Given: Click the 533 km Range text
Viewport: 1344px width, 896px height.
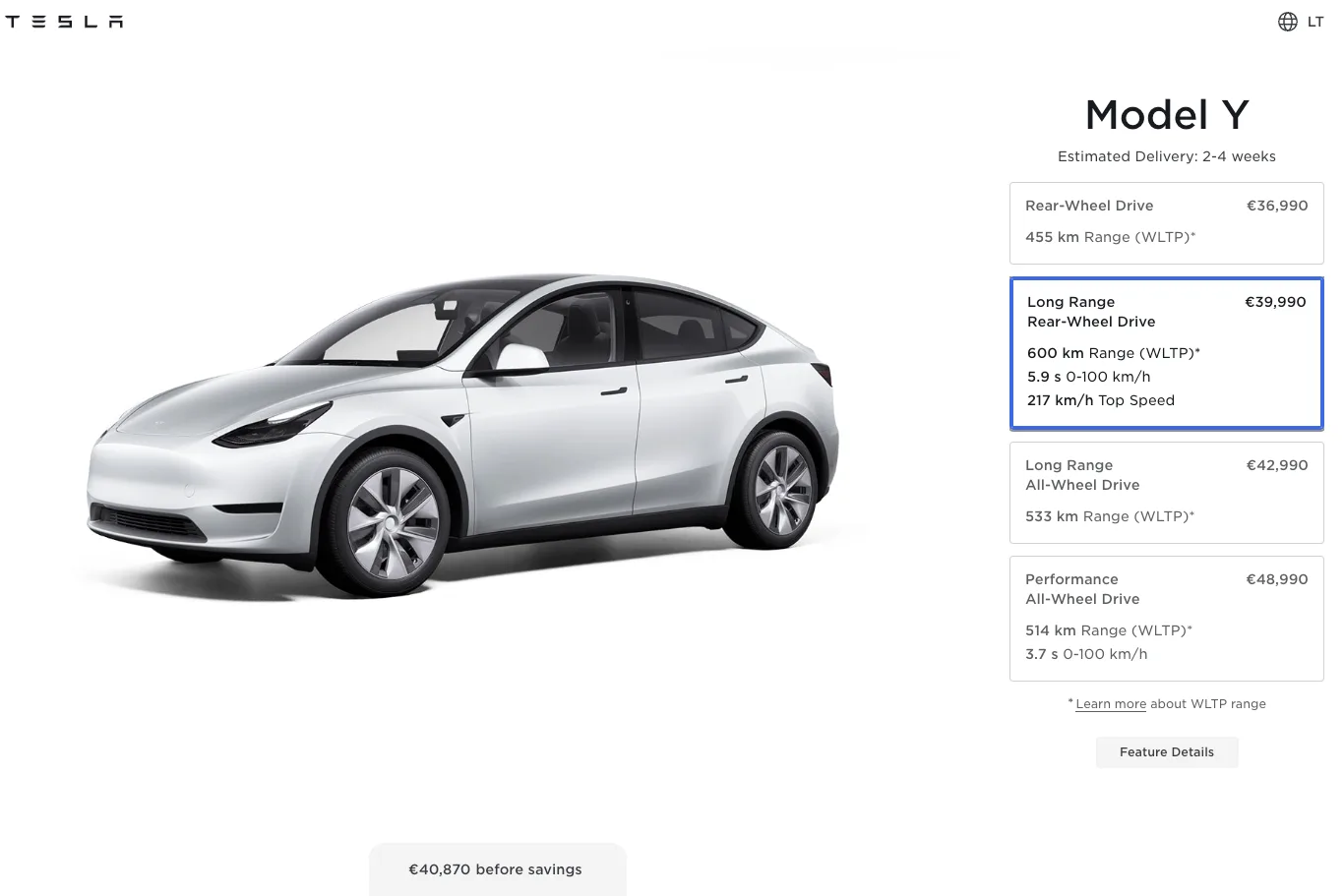Looking at the screenshot, I should [1110, 516].
